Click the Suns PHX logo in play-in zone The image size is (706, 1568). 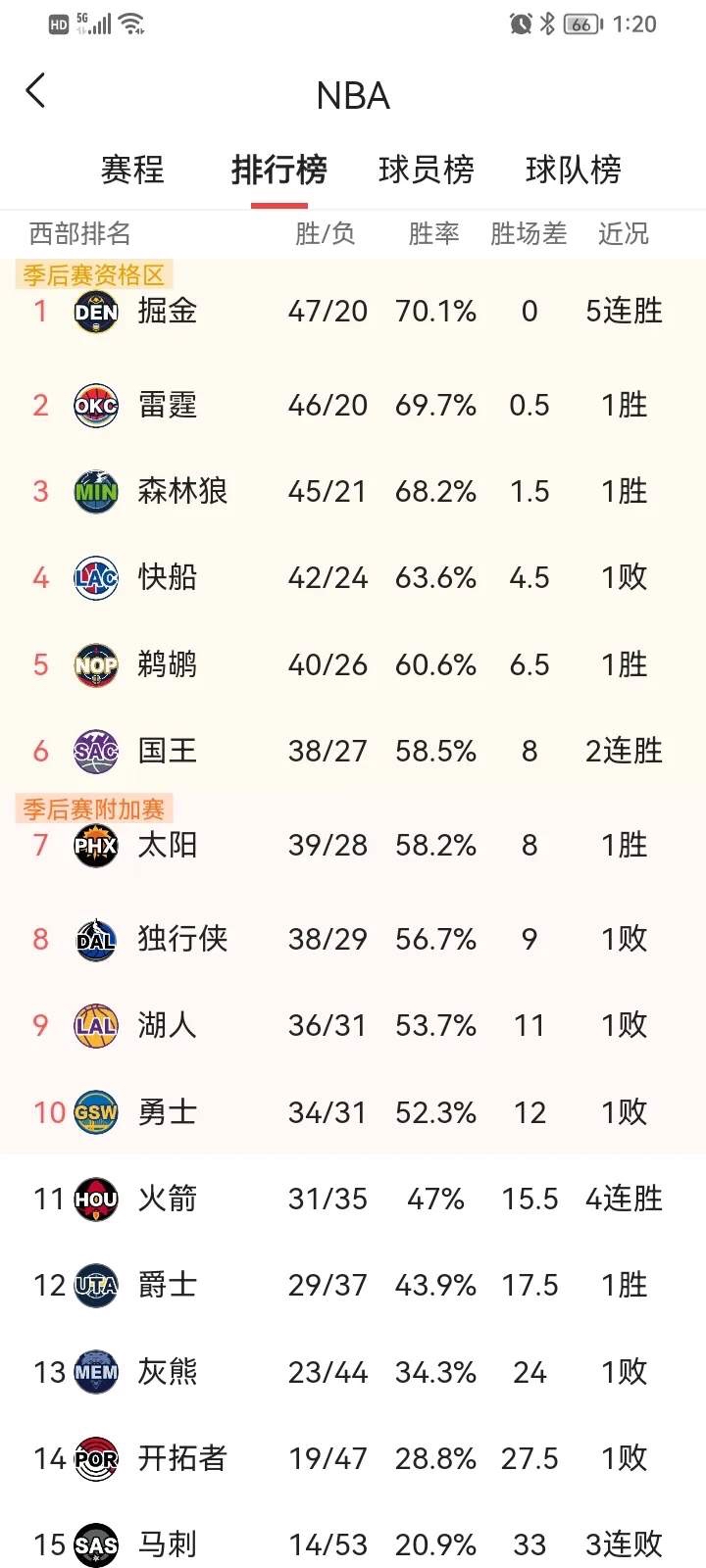(95, 845)
